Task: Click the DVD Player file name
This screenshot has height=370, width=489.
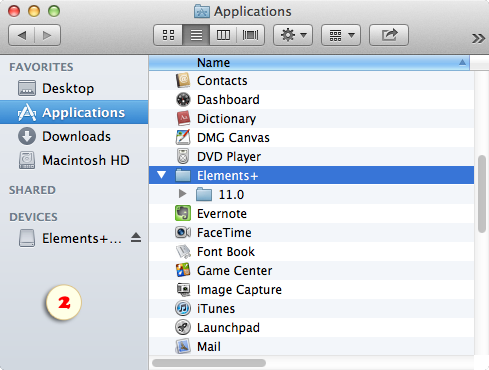Action: pyautogui.click(x=229, y=157)
